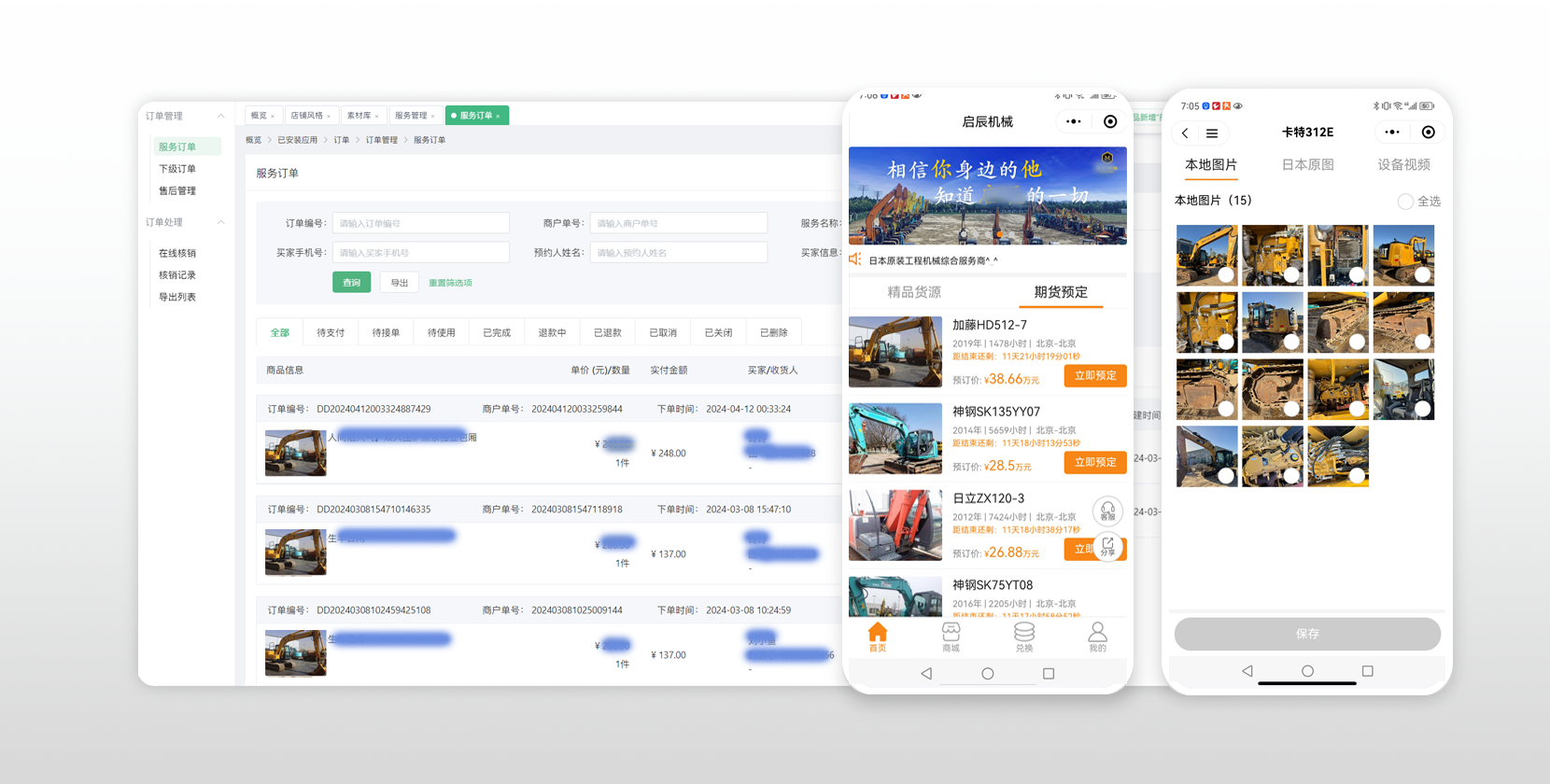Open the hamburger menu beside the back arrow

pyautogui.click(x=1212, y=133)
